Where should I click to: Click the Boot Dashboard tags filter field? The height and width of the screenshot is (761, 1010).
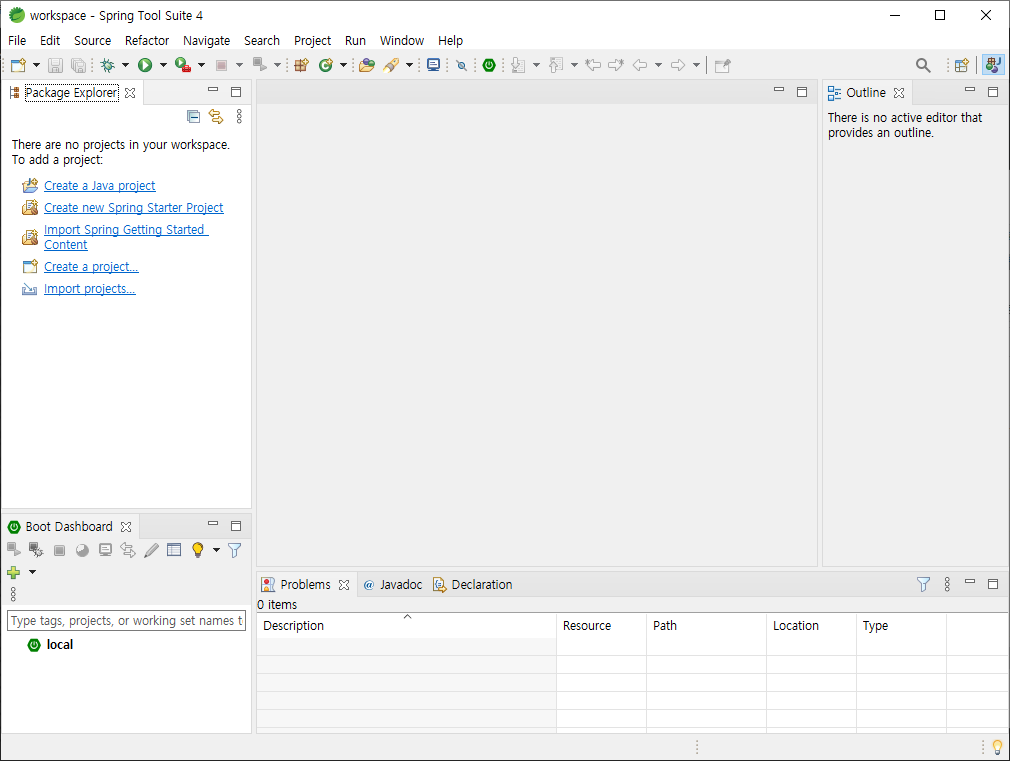click(126, 621)
